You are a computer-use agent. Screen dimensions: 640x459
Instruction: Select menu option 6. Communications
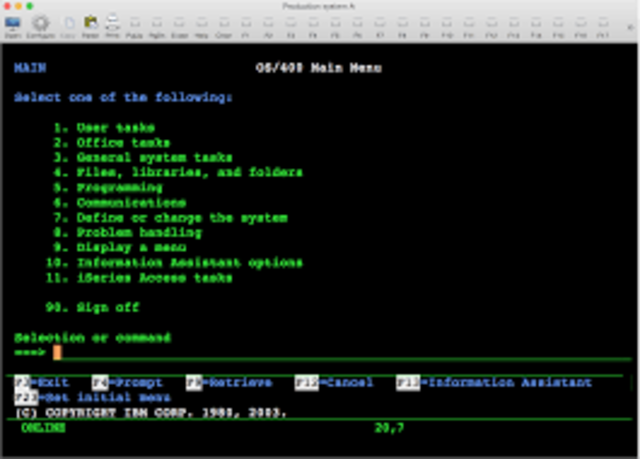click(x=120, y=203)
